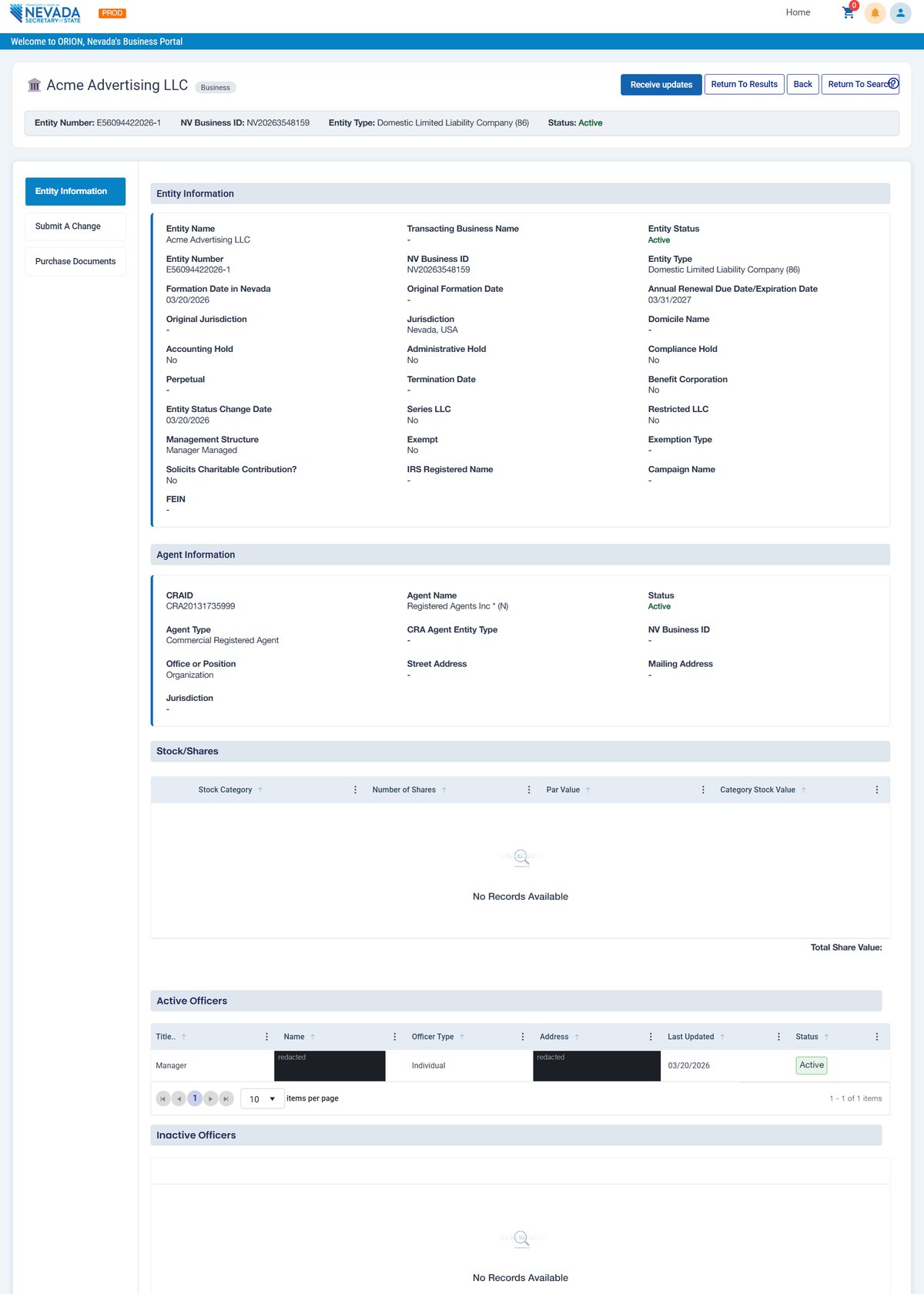Viewport: 924px width, 1294px height.
Task: Open Last Updated column menu
Action: [778, 1037]
